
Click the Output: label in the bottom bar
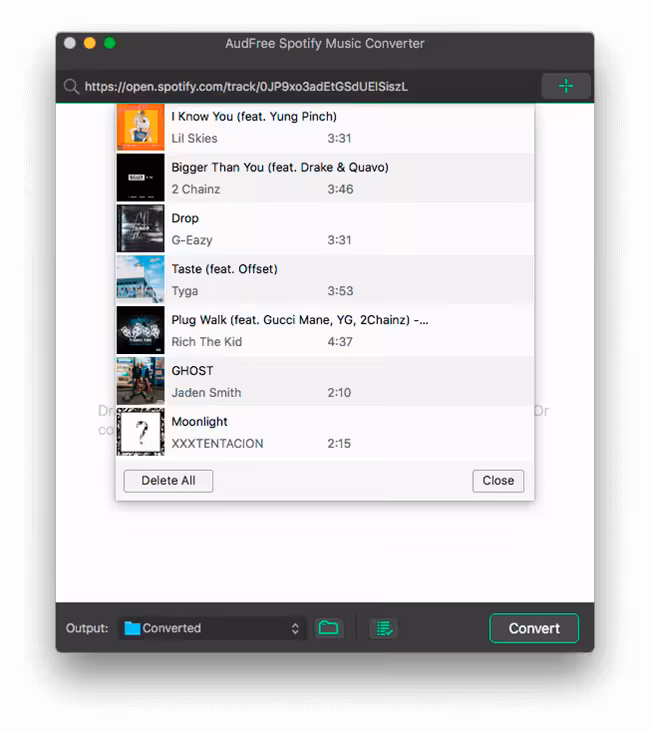[x=87, y=628]
